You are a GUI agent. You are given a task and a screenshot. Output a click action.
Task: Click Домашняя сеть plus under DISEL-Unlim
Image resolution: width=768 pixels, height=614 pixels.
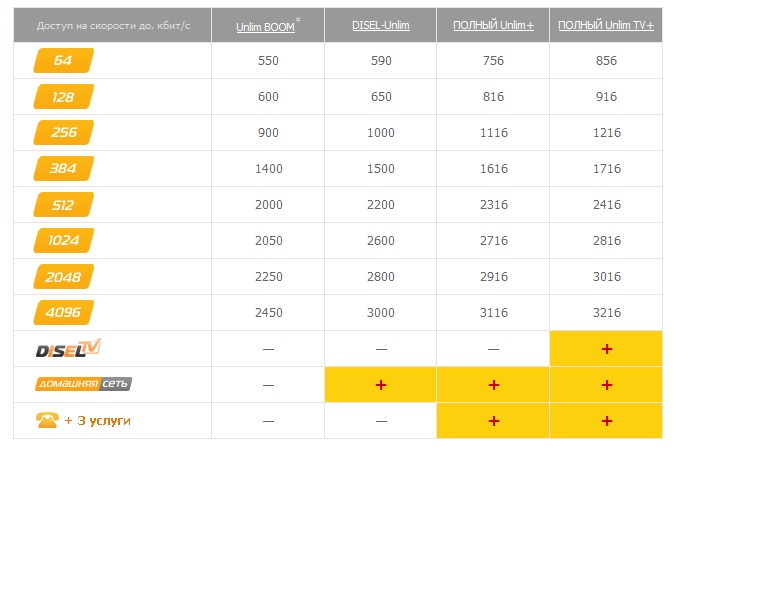click(x=381, y=385)
